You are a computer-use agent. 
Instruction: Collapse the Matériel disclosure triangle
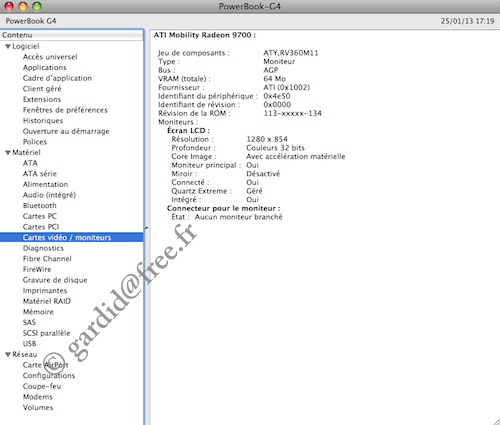pyautogui.click(x=8, y=153)
